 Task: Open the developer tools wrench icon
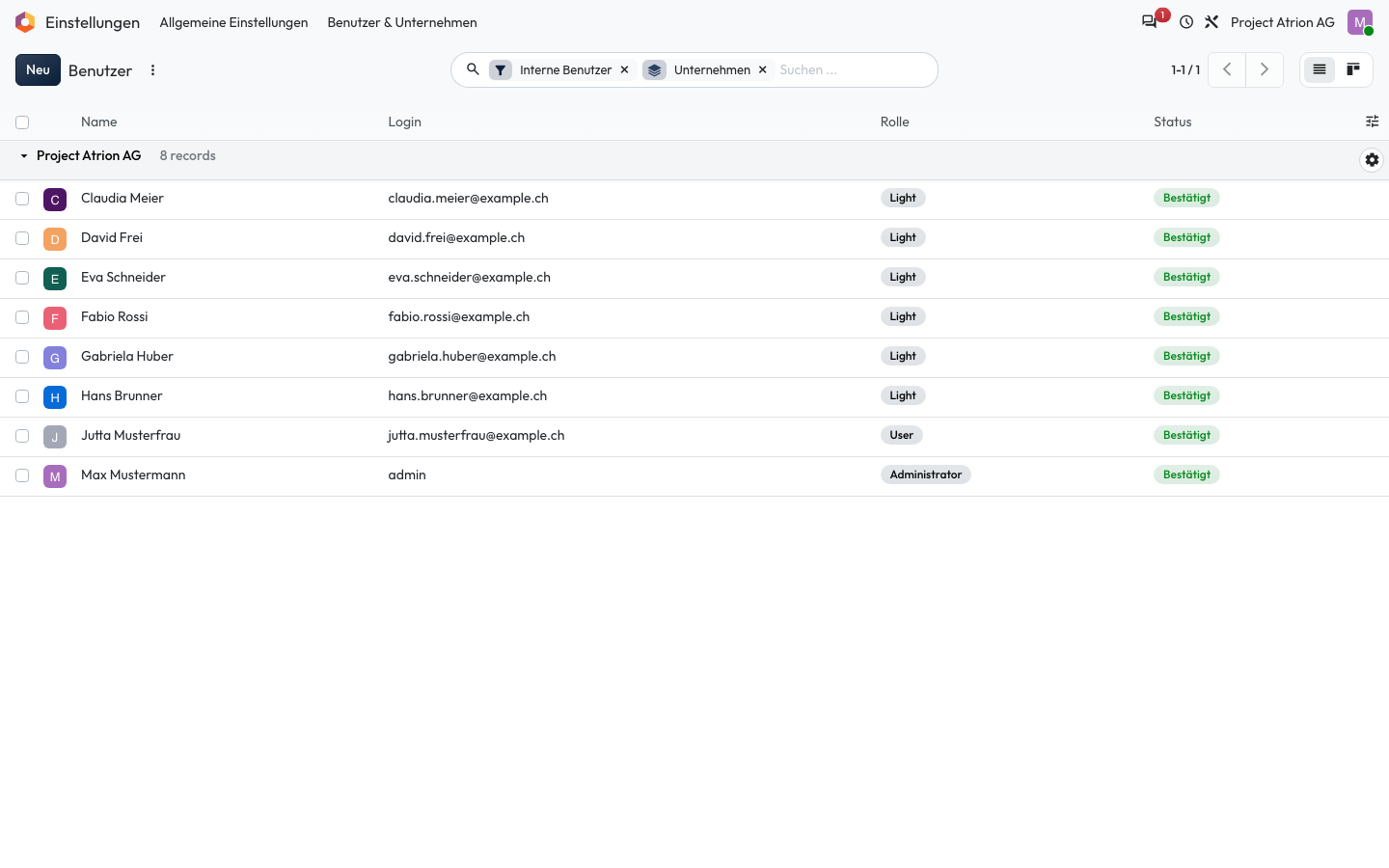coord(1212,22)
